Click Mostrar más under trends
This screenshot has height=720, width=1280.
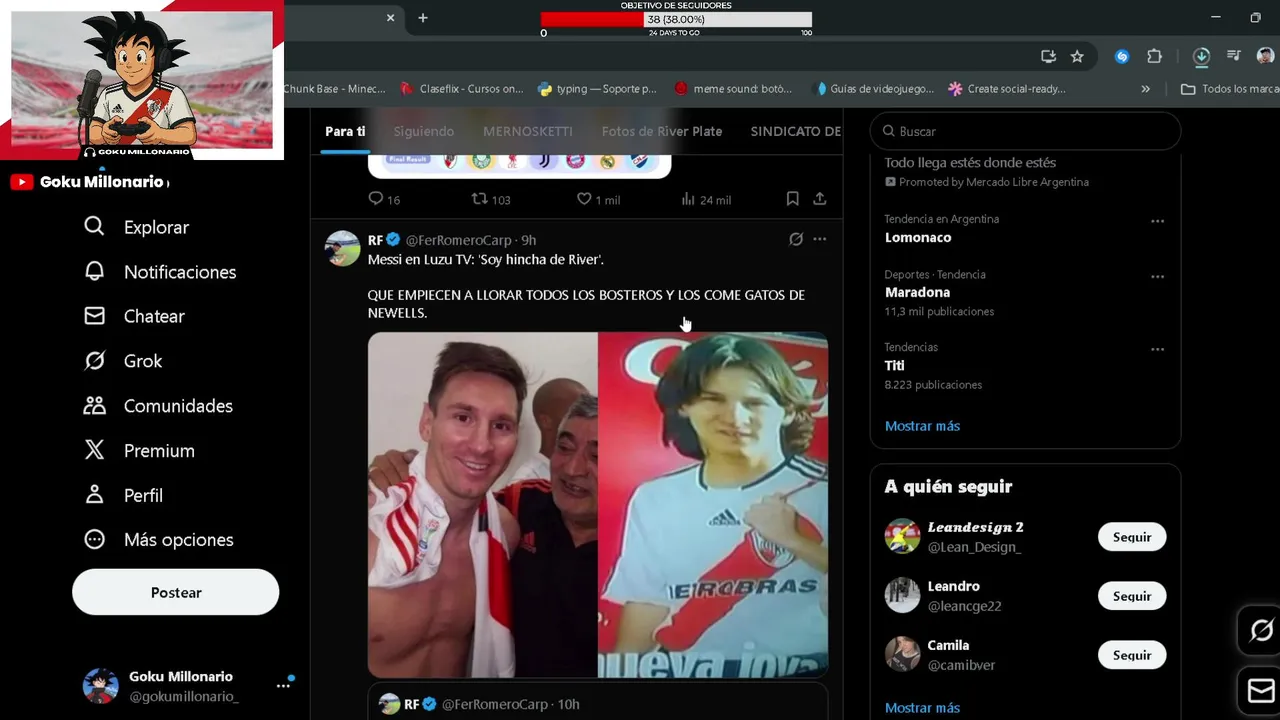click(x=922, y=426)
